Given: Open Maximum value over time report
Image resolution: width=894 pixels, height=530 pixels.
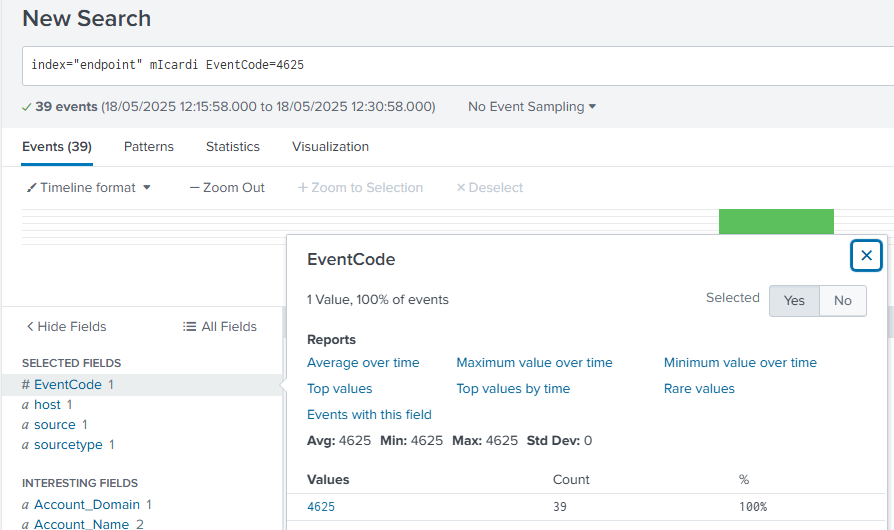Looking at the screenshot, I should pos(534,363).
